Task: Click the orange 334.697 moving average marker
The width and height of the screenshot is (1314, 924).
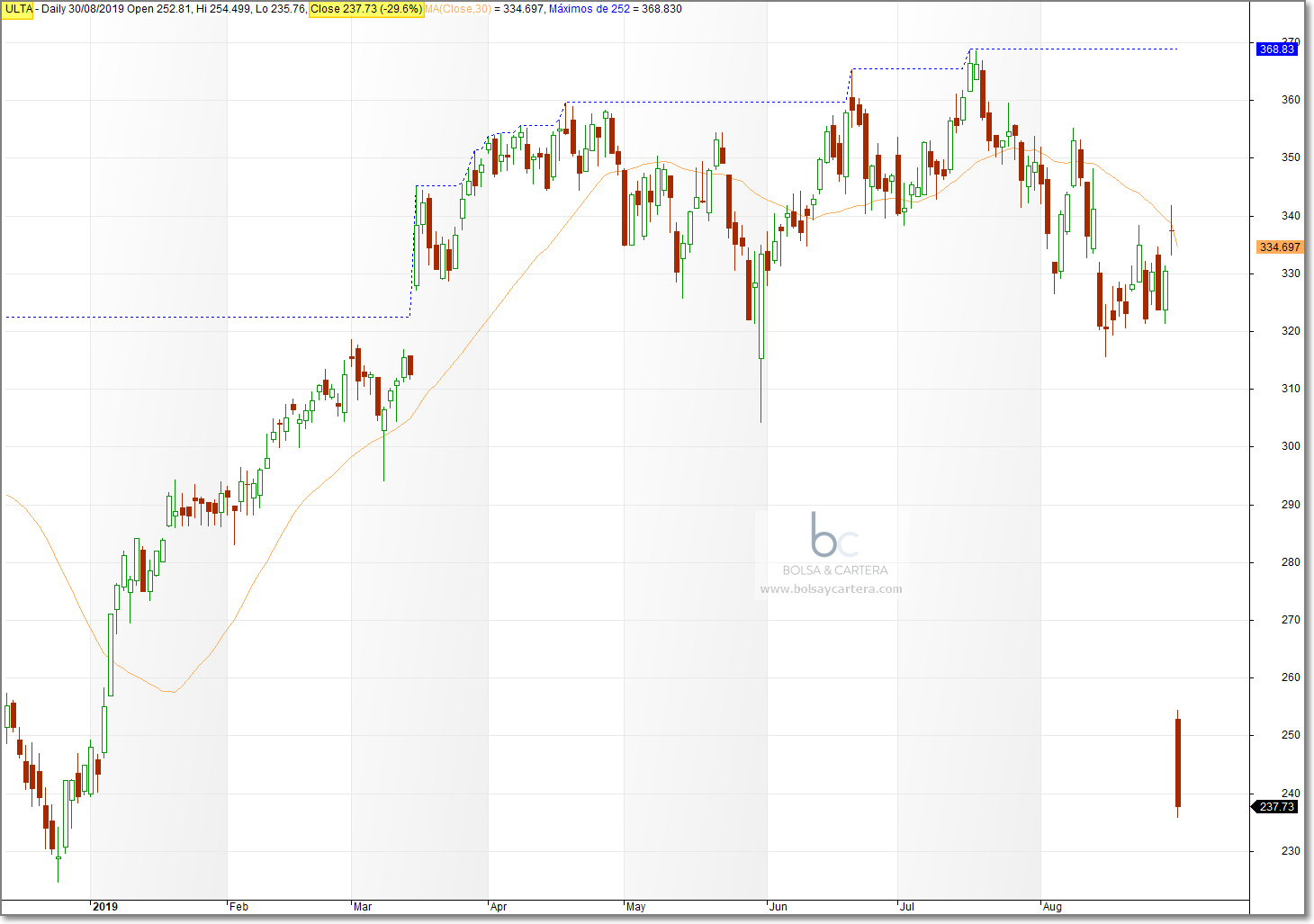Action: [x=1279, y=247]
